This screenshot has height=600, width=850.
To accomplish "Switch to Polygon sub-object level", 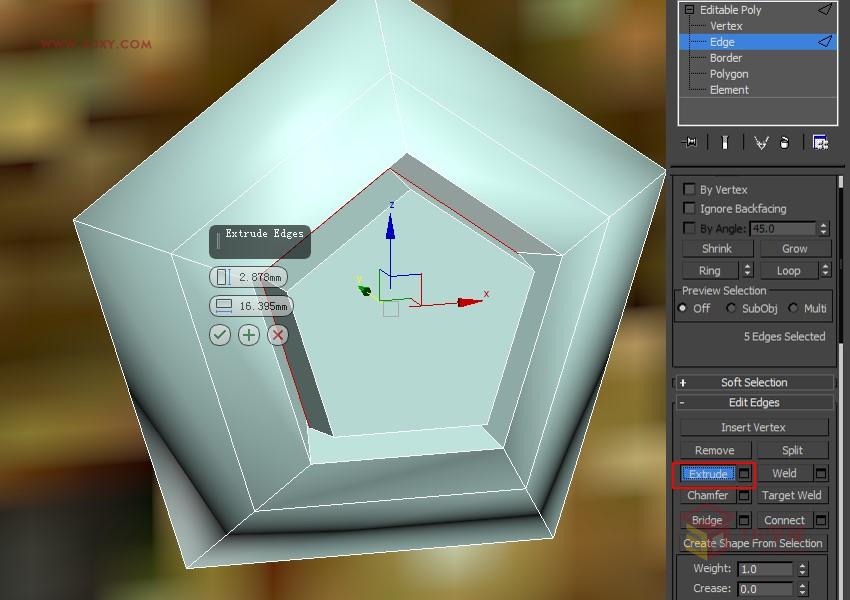I will tap(728, 73).
